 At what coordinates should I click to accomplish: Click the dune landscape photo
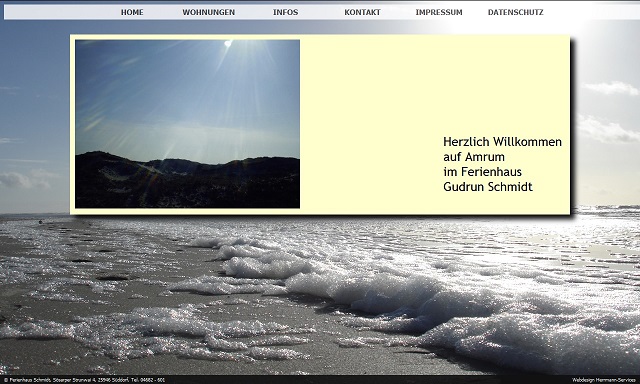click(x=187, y=124)
